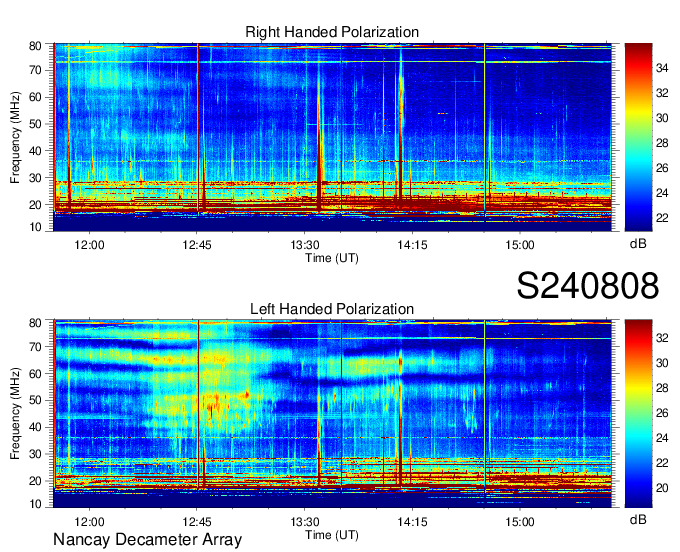Click the Left Handed Polarization spectrogram image
The height and width of the screenshot is (552, 680).
[332, 414]
